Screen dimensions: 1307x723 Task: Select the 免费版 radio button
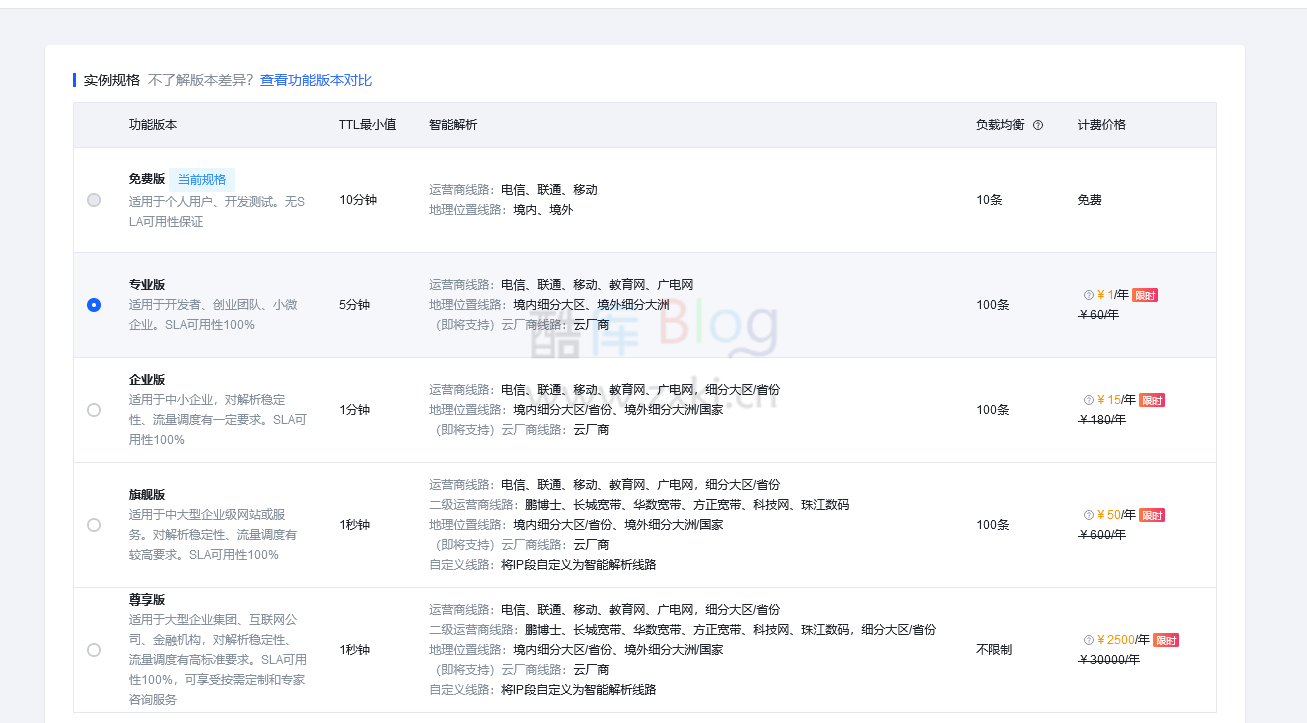click(94, 200)
